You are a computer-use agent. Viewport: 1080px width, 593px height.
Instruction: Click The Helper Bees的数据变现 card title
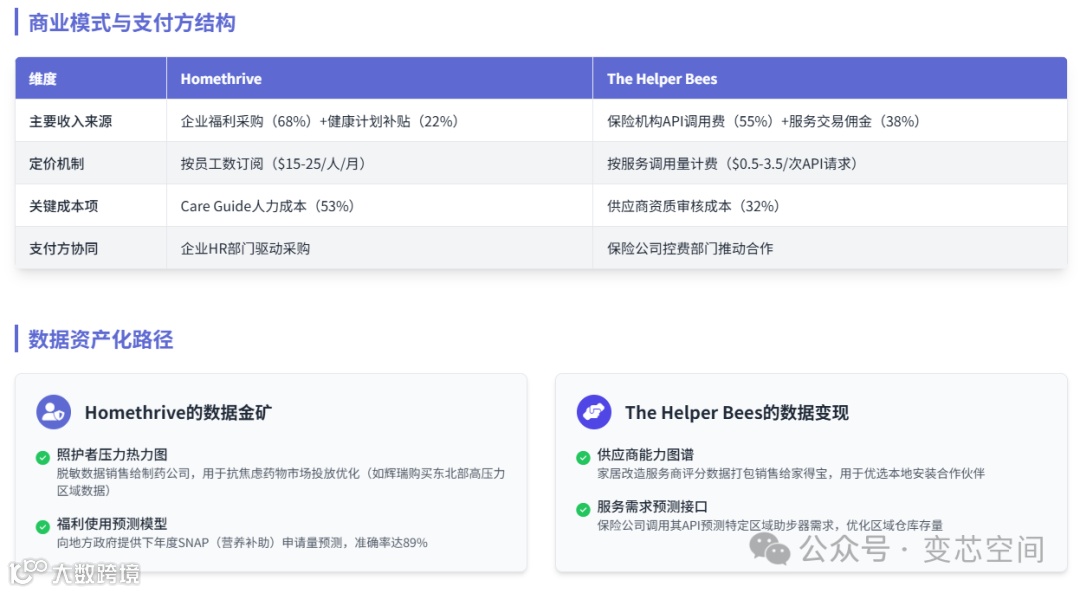pos(736,413)
